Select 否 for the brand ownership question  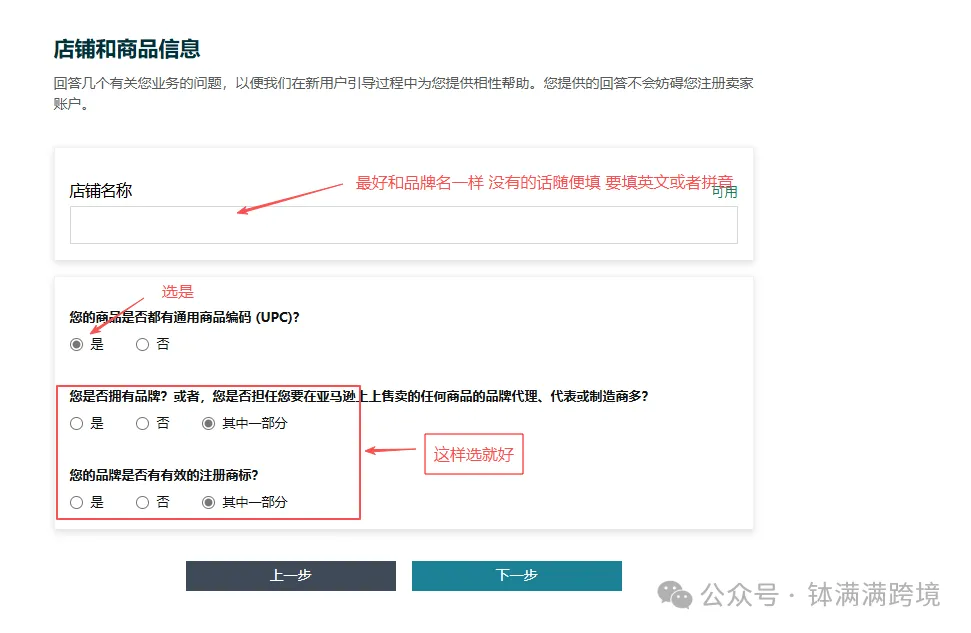[x=142, y=423]
